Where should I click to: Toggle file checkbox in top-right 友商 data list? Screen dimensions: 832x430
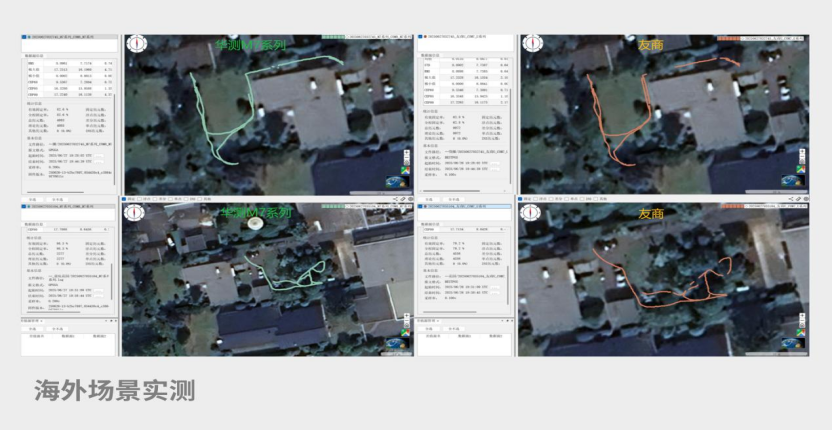420,37
